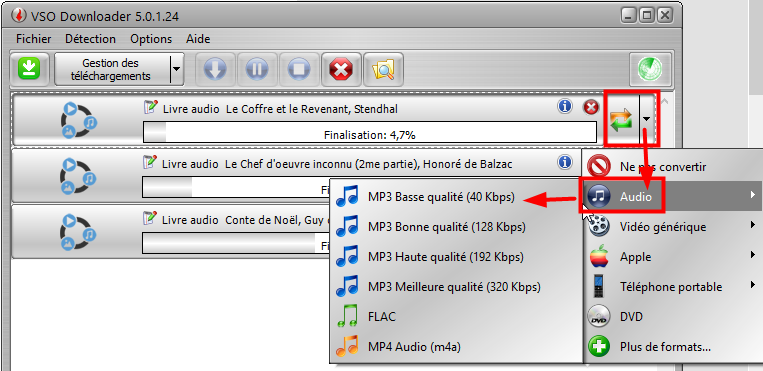The width and height of the screenshot is (763, 371).
Task: Click the progress bar of Conte de Noël
Action: tap(236, 243)
